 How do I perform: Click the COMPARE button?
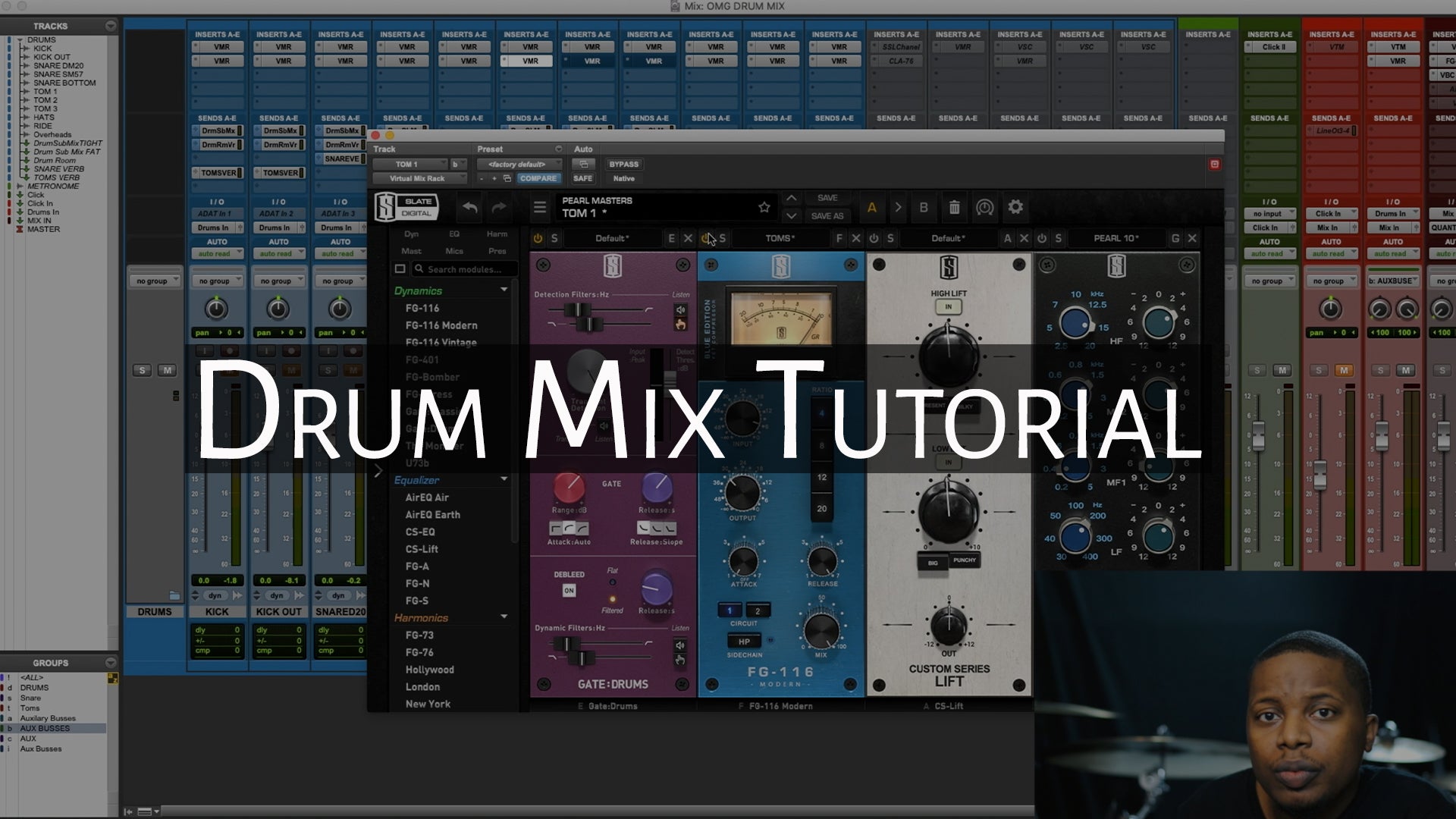click(x=538, y=178)
